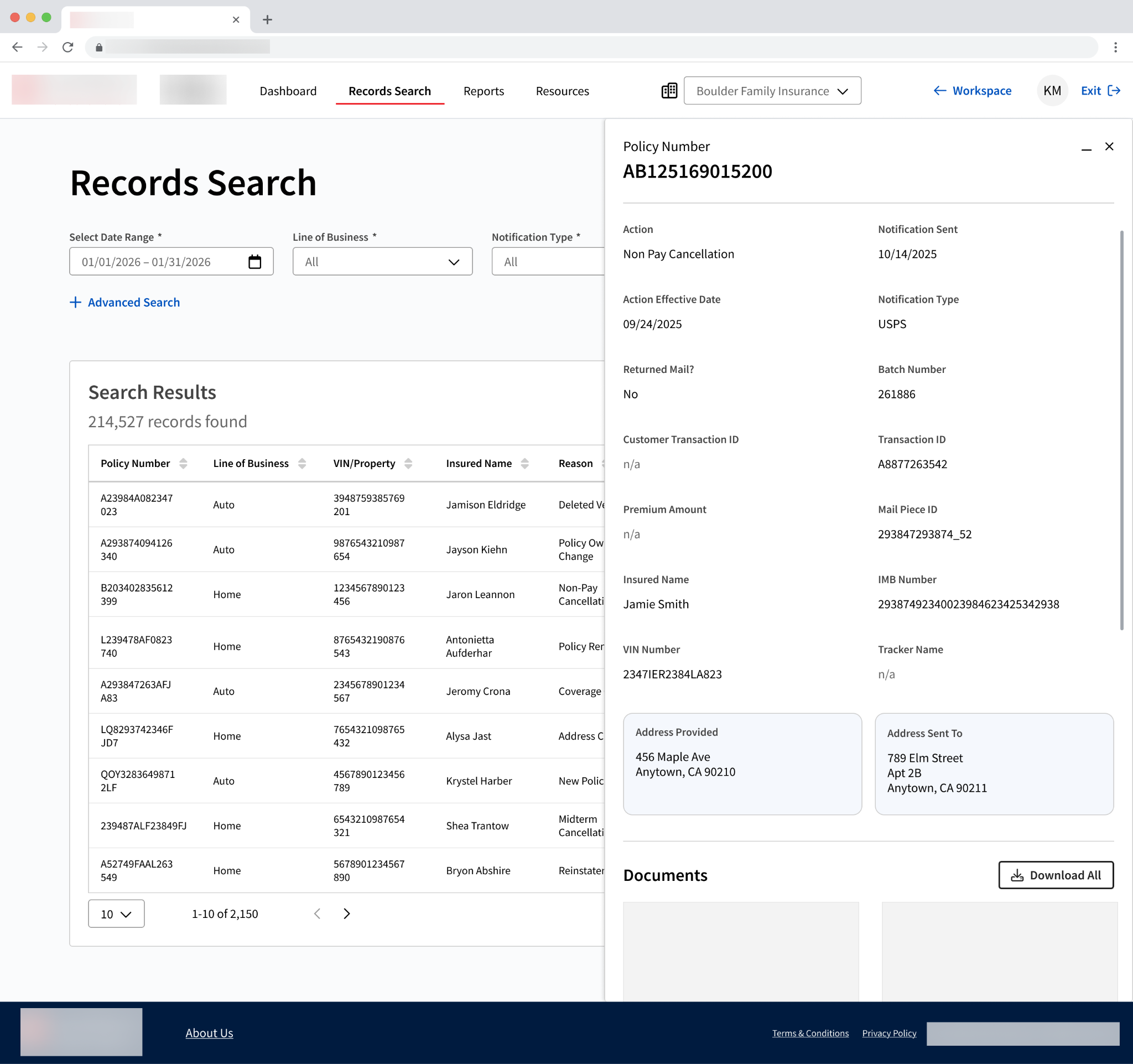Viewport: 1133px width, 1064px height.
Task: Open the Line of Business dropdown
Action: (382, 262)
